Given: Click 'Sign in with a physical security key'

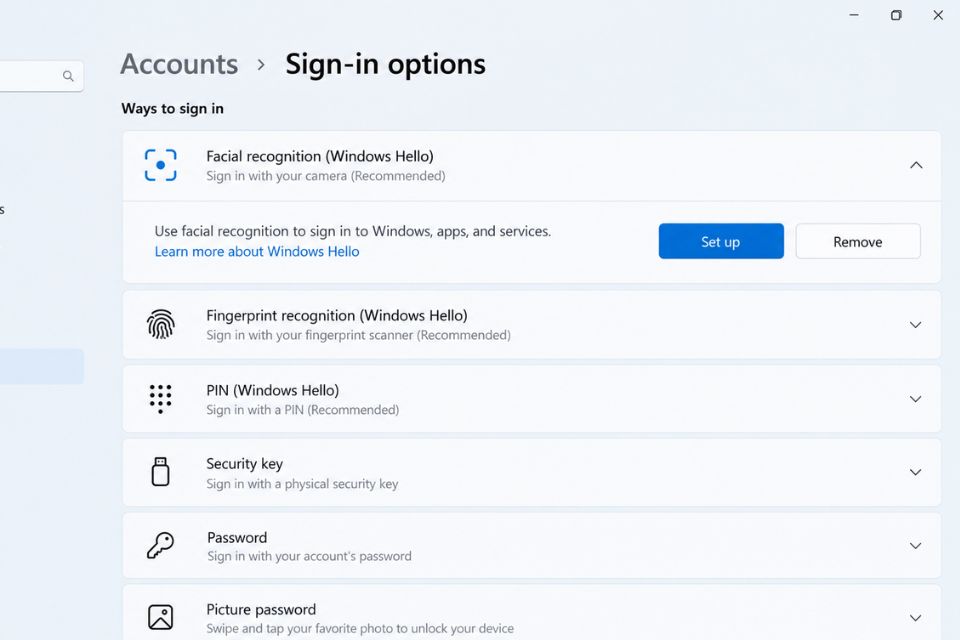Looking at the screenshot, I should click(302, 484).
